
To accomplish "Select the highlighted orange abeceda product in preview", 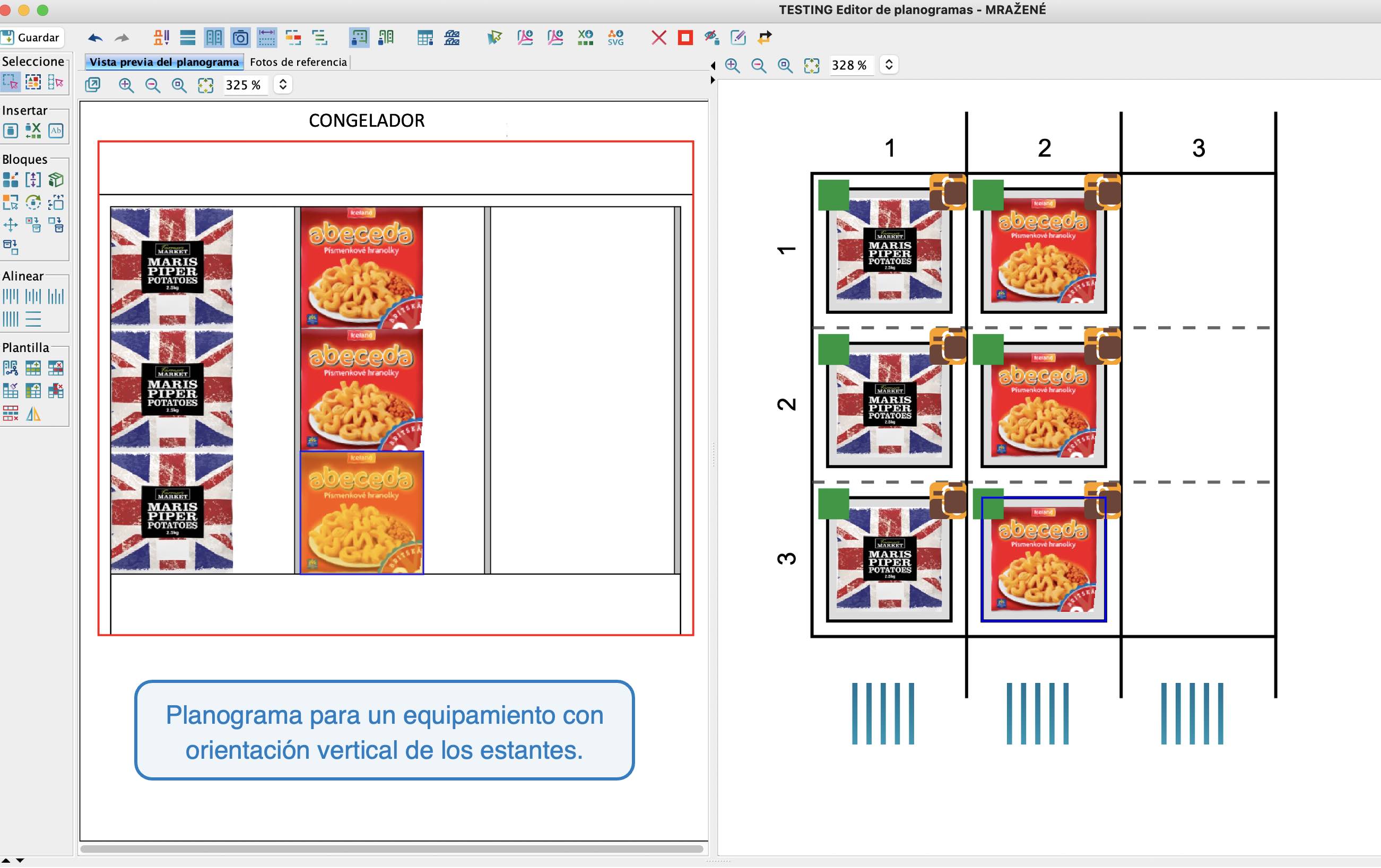I will click(x=362, y=513).
